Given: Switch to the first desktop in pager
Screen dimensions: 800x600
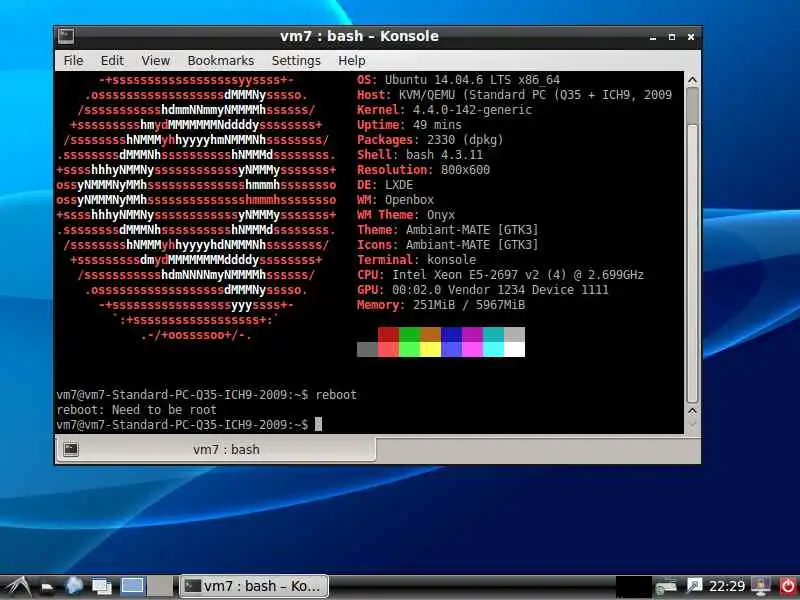Looking at the screenshot, I should [x=132, y=586].
